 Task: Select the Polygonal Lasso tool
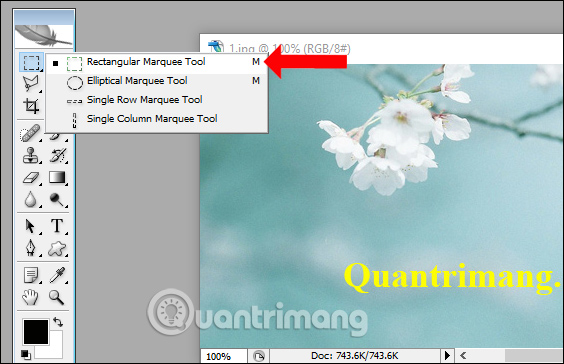(x=31, y=83)
